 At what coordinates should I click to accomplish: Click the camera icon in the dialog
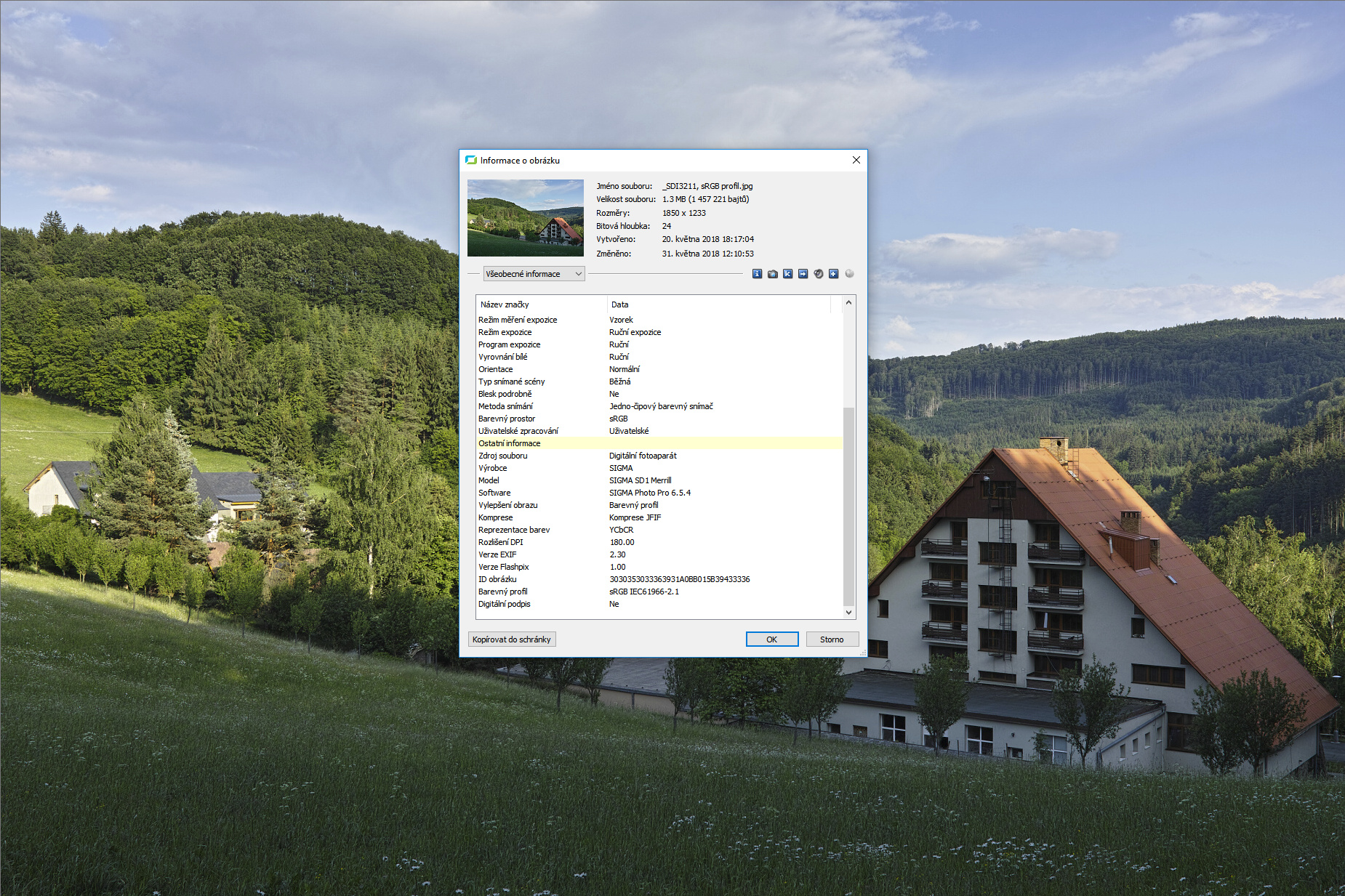pyautogui.click(x=772, y=274)
